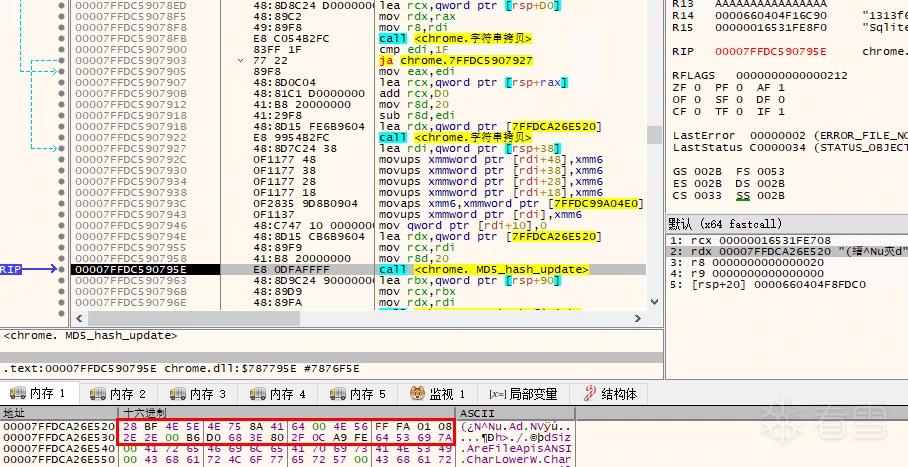The width and height of the screenshot is (908, 467).
Task: Click disassembly horizontal scroll right arrow
Action: click(x=638, y=318)
